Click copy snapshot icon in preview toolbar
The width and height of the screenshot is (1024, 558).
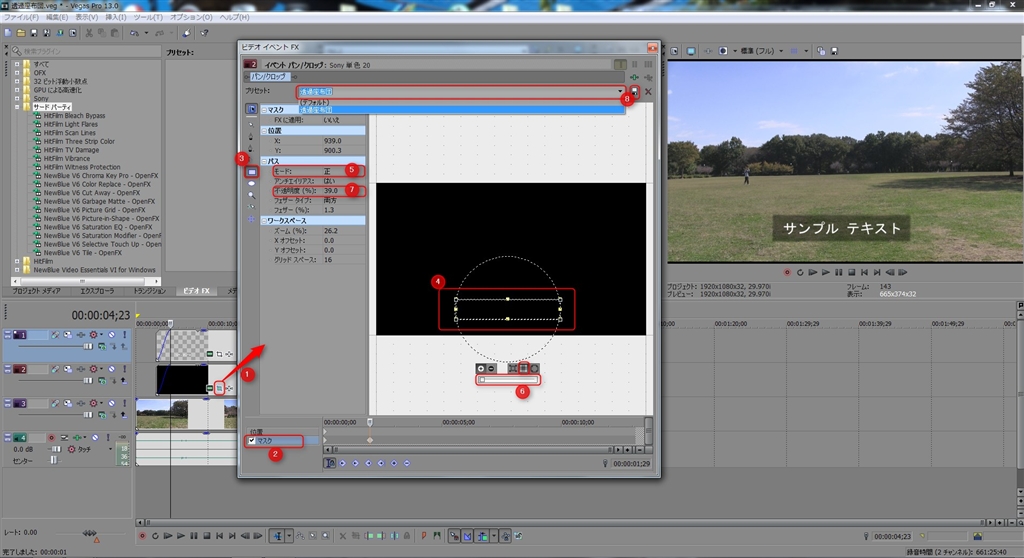(x=821, y=51)
